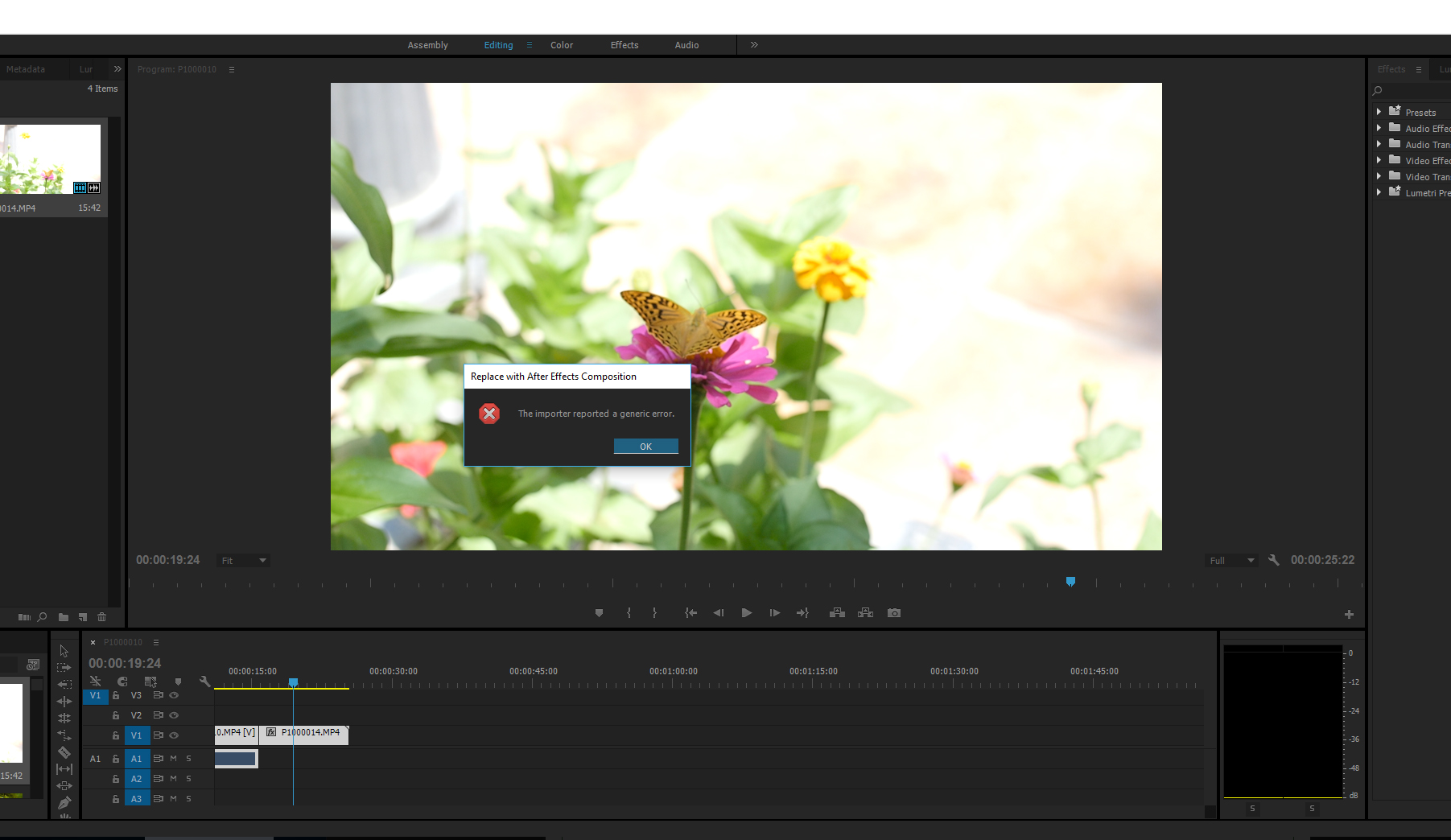Screen dimensions: 1451x840
Task: Add a marker in the timeline
Action: coord(178,681)
